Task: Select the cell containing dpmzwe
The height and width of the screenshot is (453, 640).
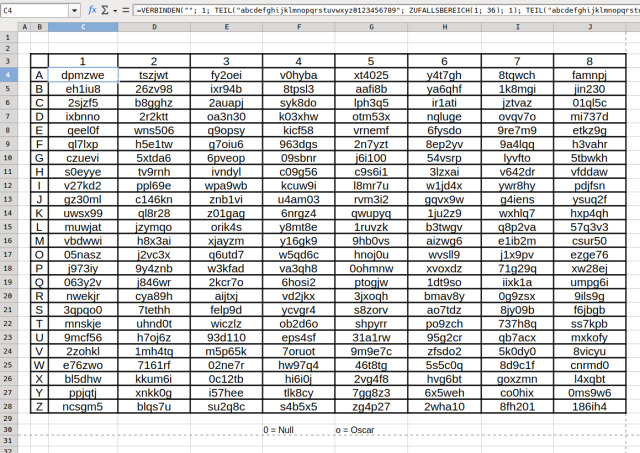Action: pos(83,75)
